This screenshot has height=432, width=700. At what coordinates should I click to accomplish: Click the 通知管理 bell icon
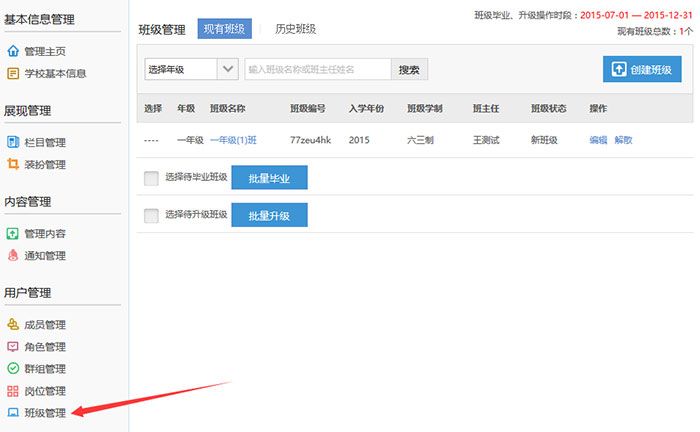13,256
